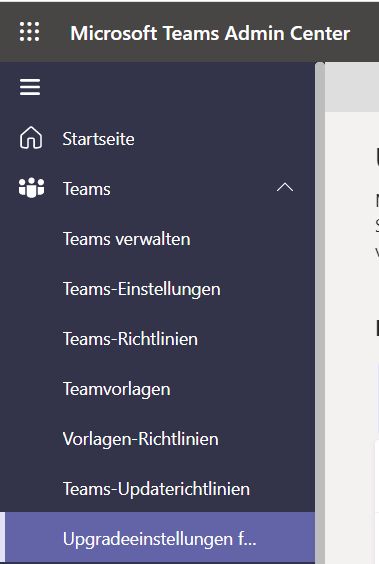This screenshot has height=564, width=379.
Task: Click the house icon beside Startseite
Action: pyautogui.click(x=31, y=138)
